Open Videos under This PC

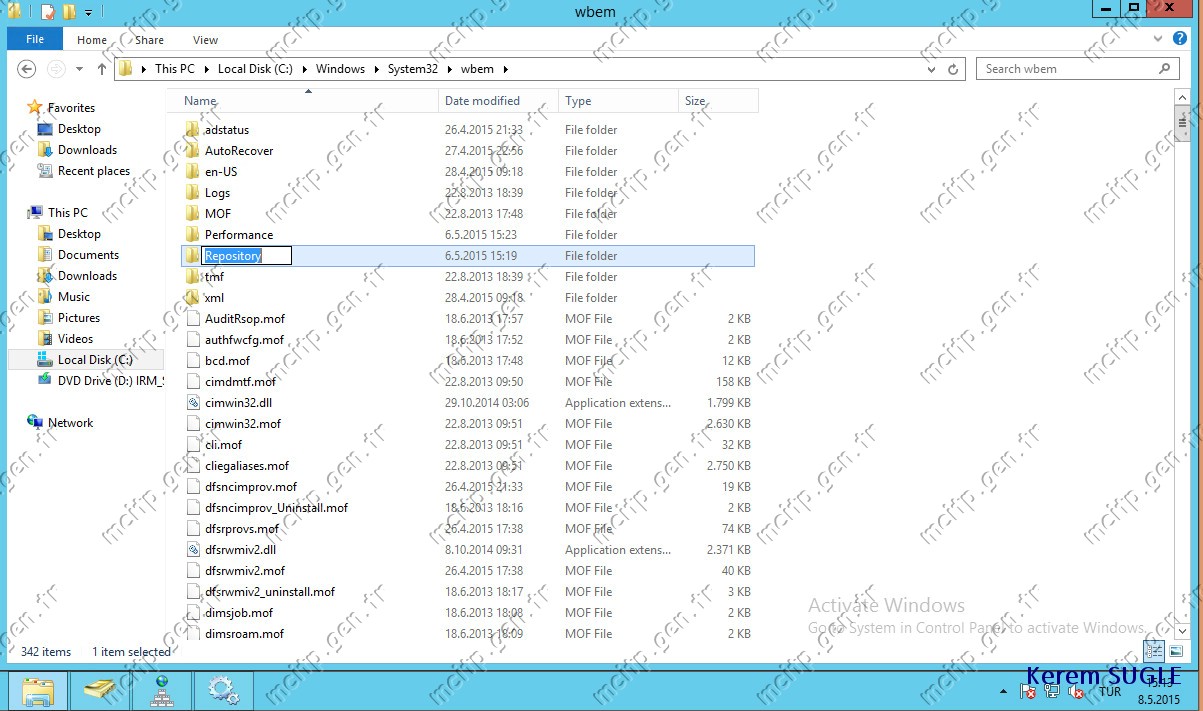pyautogui.click(x=75, y=339)
